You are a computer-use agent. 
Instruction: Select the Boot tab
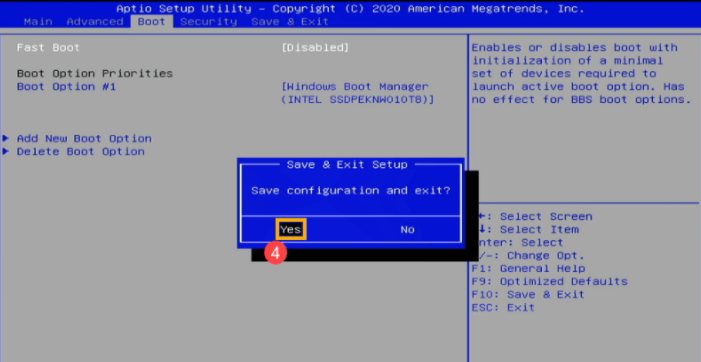tap(152, 21)
